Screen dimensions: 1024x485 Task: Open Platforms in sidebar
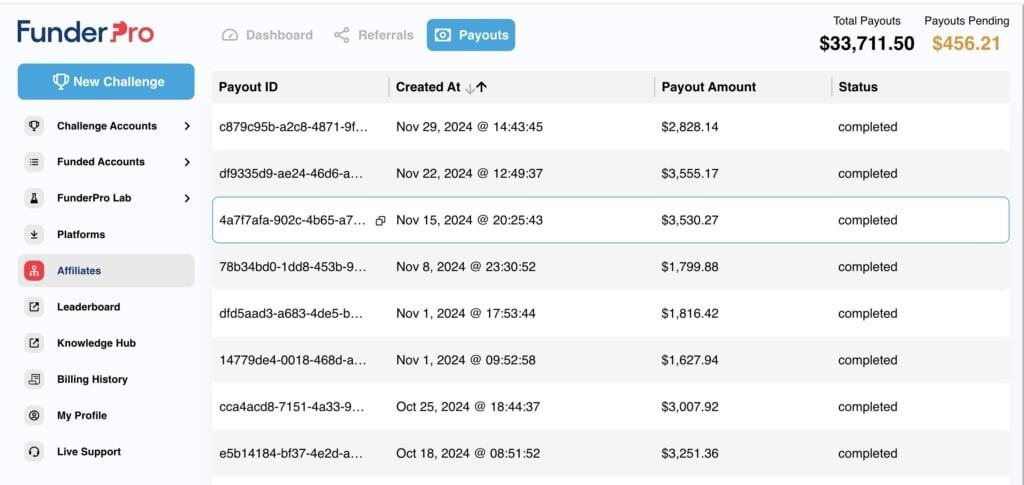(106, 234)
